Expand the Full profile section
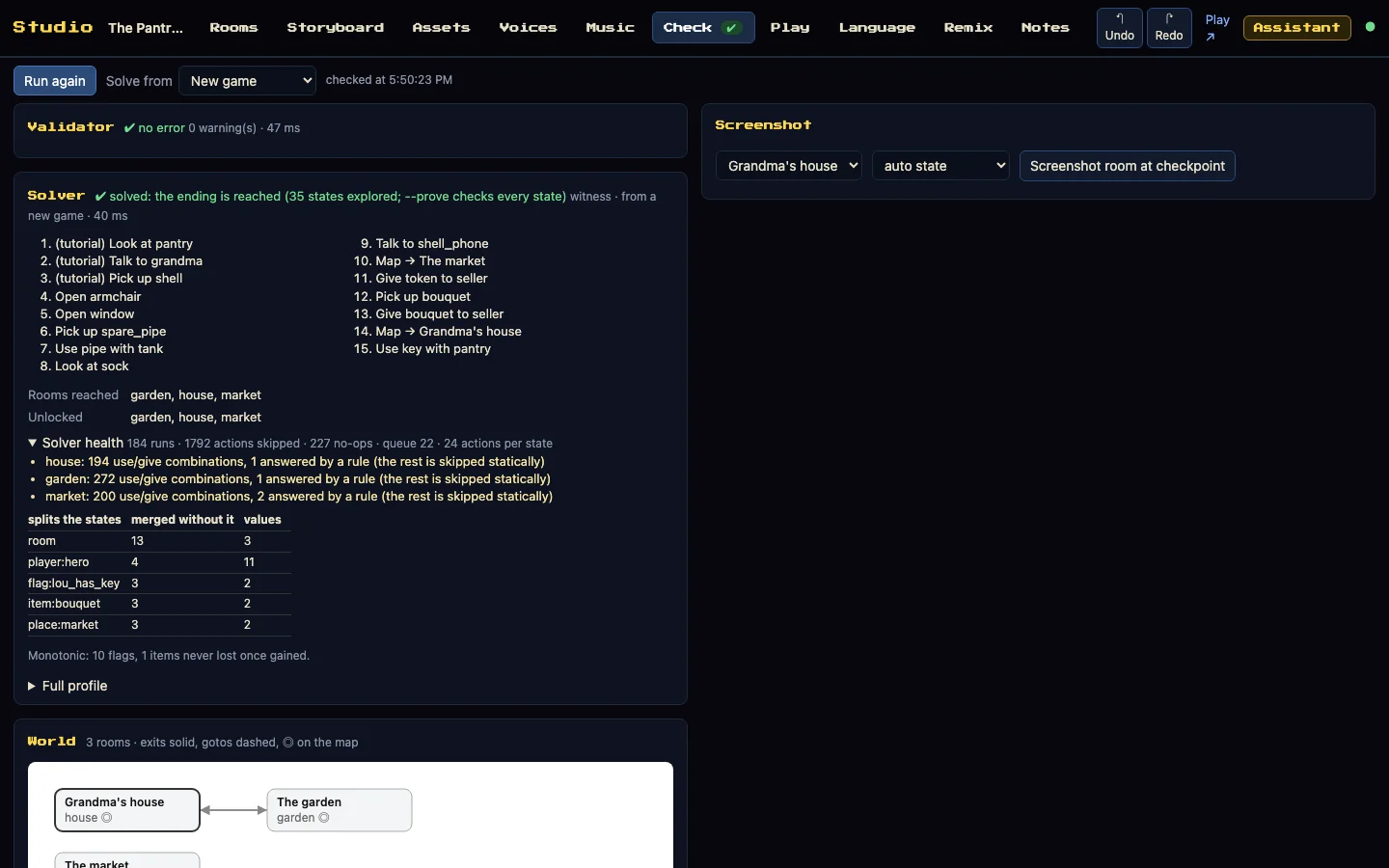The height and width of the screenshot is (868, 1389). tap(68, 686)
